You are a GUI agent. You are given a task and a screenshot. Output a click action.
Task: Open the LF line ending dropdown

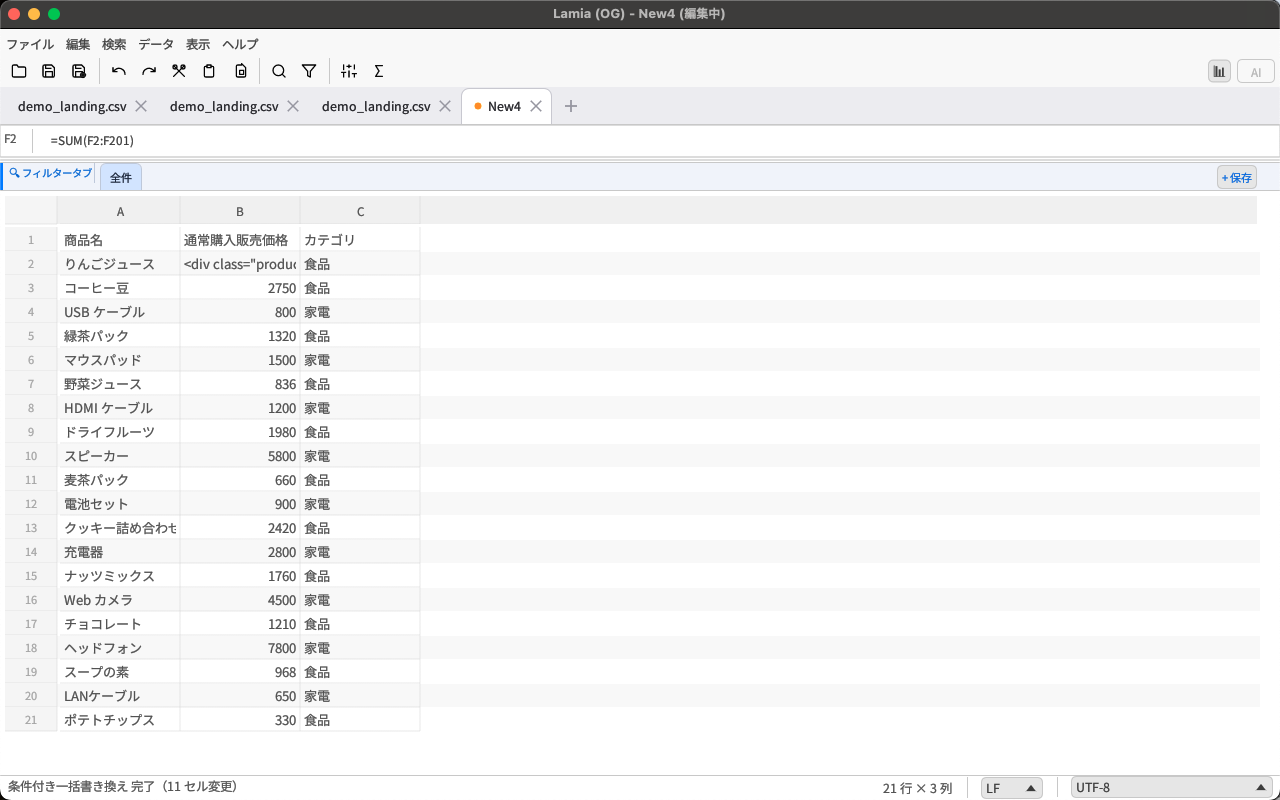click(x=1013, y=788)
